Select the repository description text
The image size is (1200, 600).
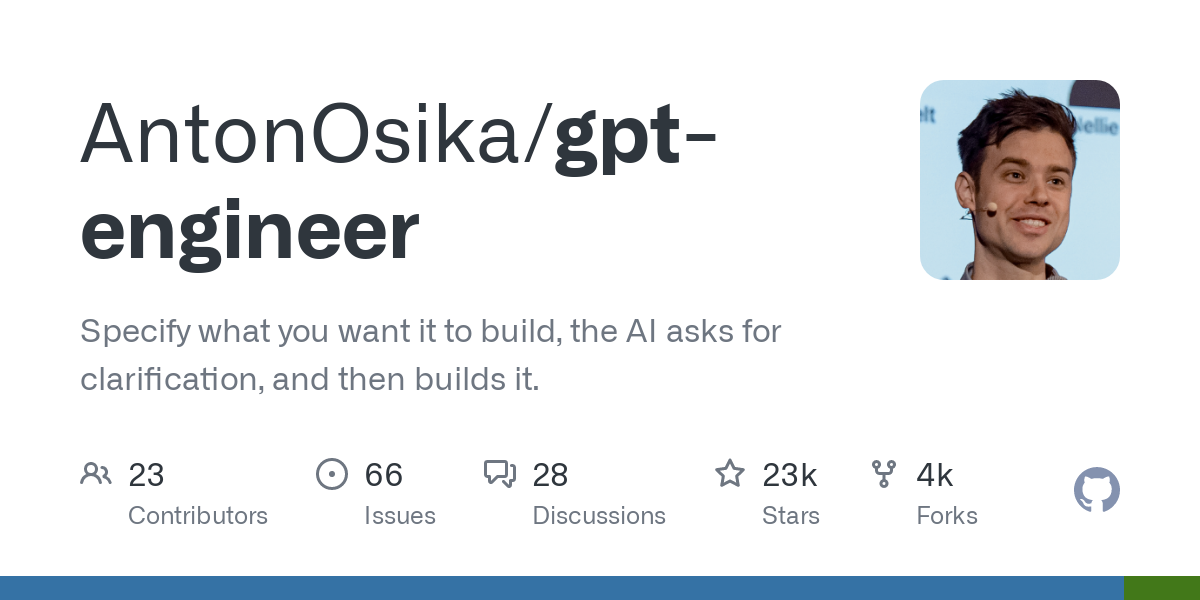tap(430, 355)
